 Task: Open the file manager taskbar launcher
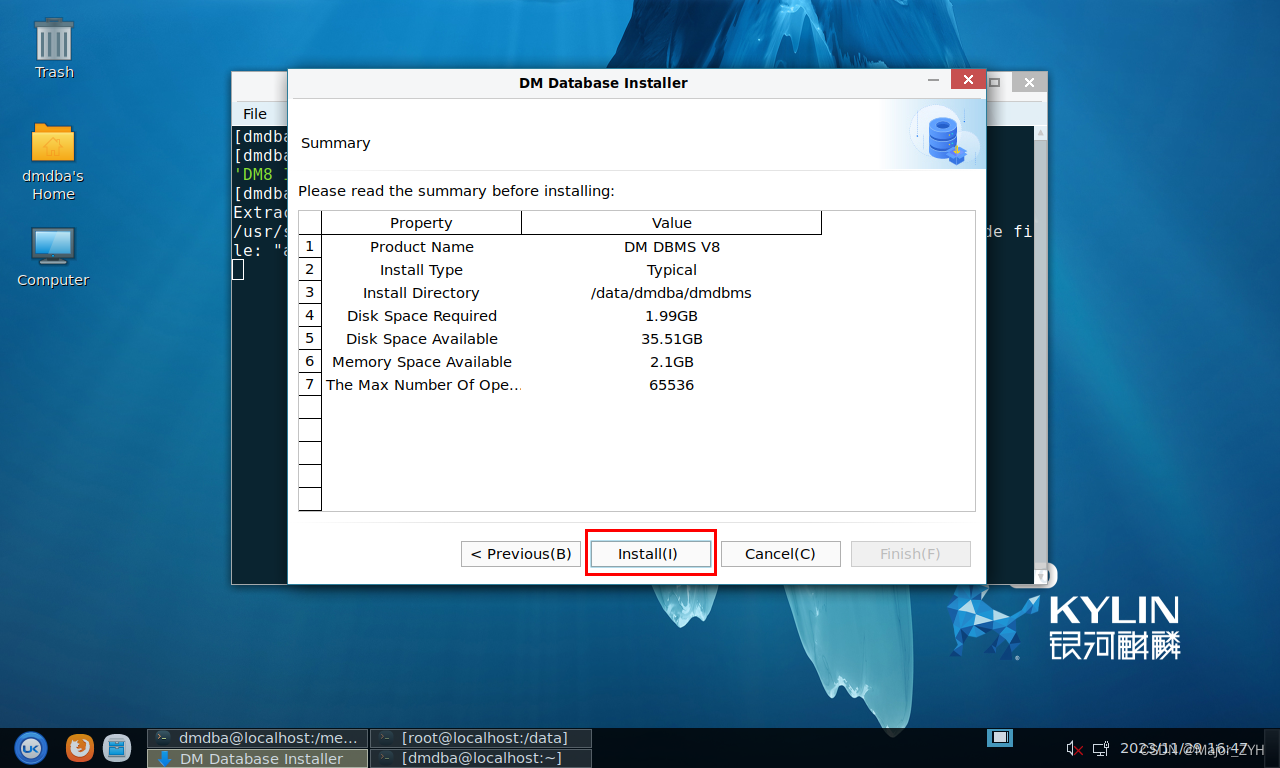point(117,747)
